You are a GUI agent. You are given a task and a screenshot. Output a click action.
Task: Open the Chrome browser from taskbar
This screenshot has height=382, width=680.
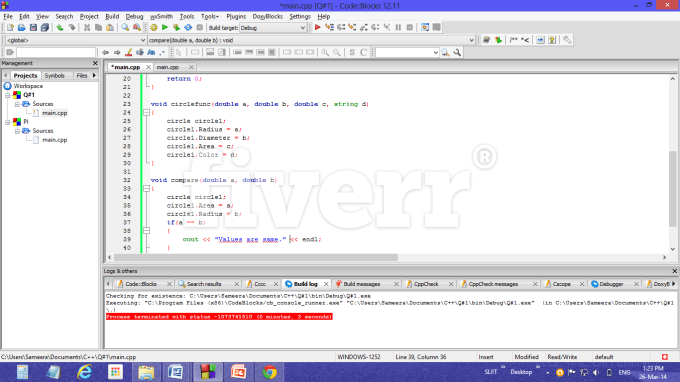269,372
